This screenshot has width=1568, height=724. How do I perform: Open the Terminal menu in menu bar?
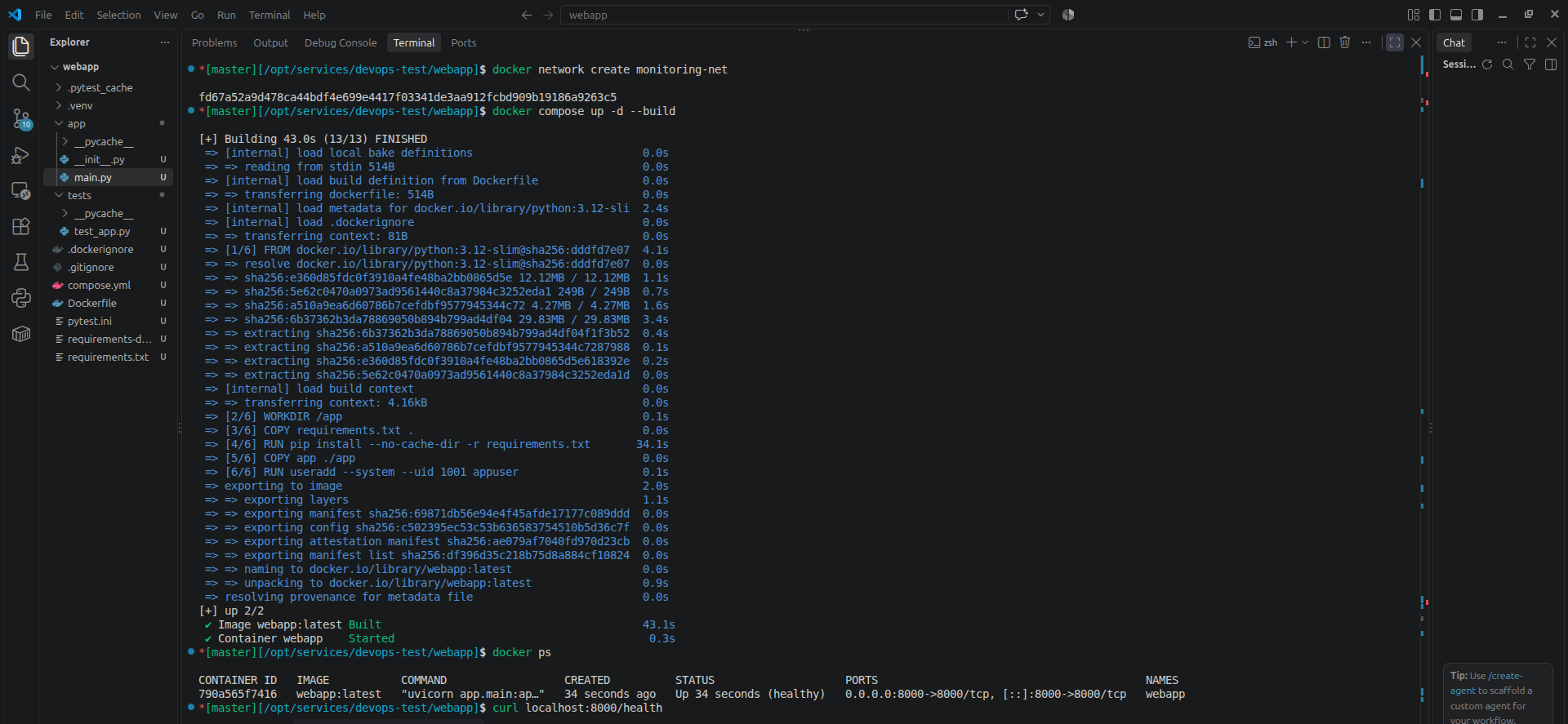[x=269, y=15]
